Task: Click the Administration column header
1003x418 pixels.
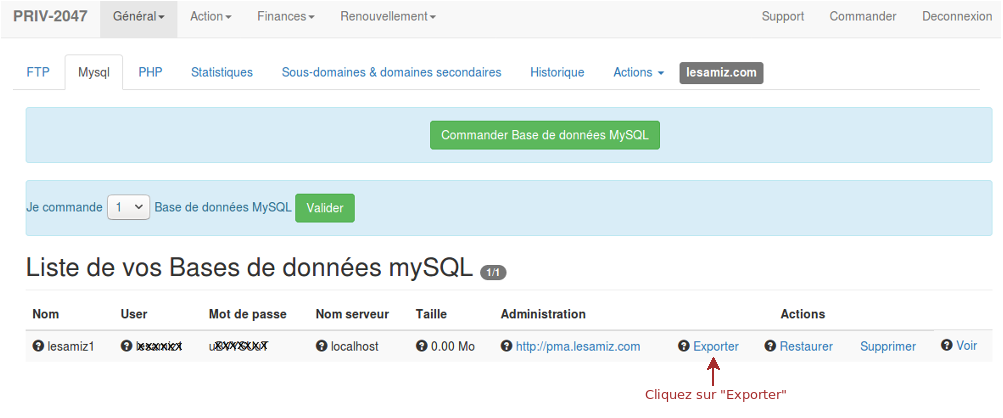Action: 543,314
